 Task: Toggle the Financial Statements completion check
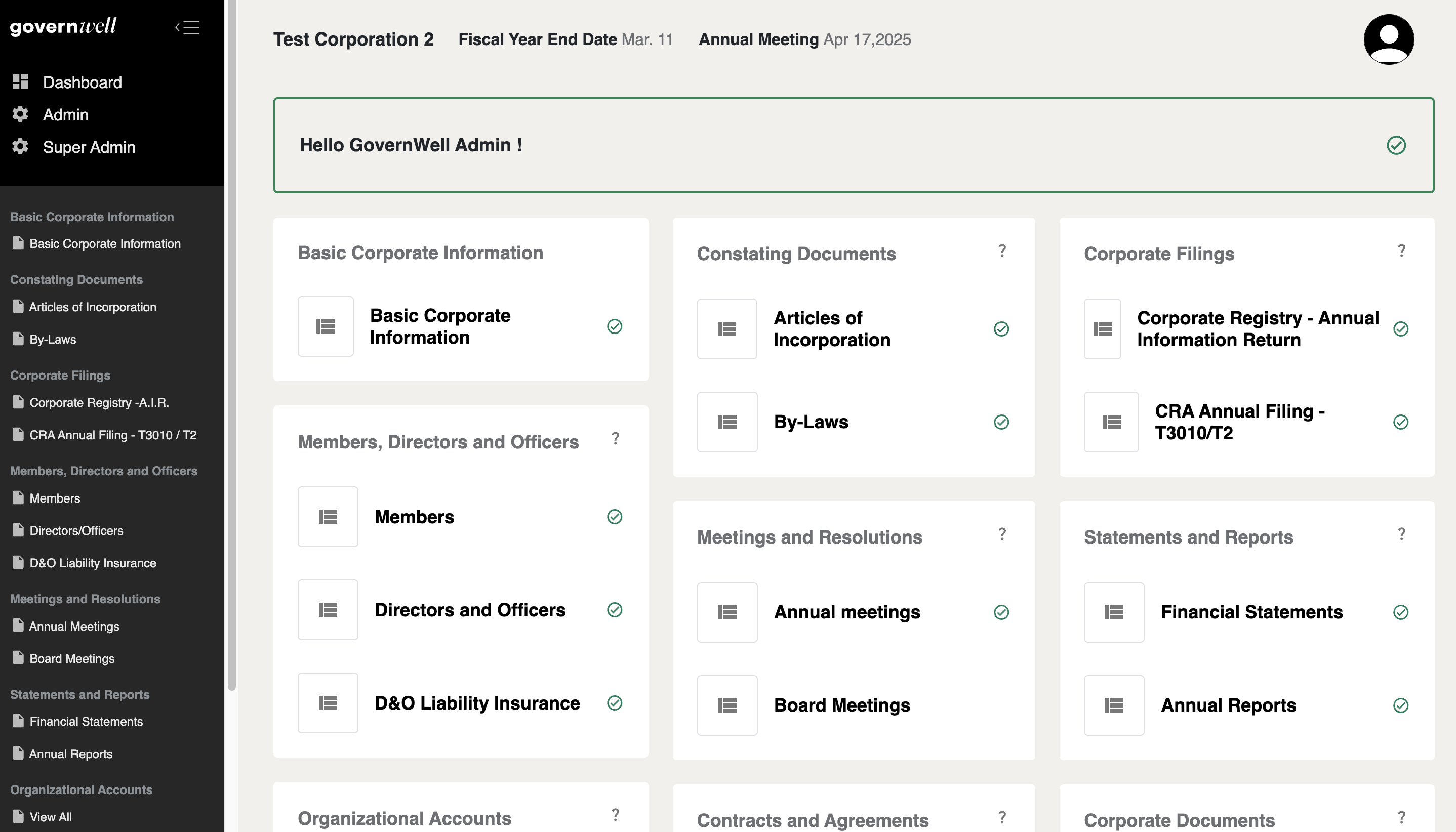click(1400, 612)
